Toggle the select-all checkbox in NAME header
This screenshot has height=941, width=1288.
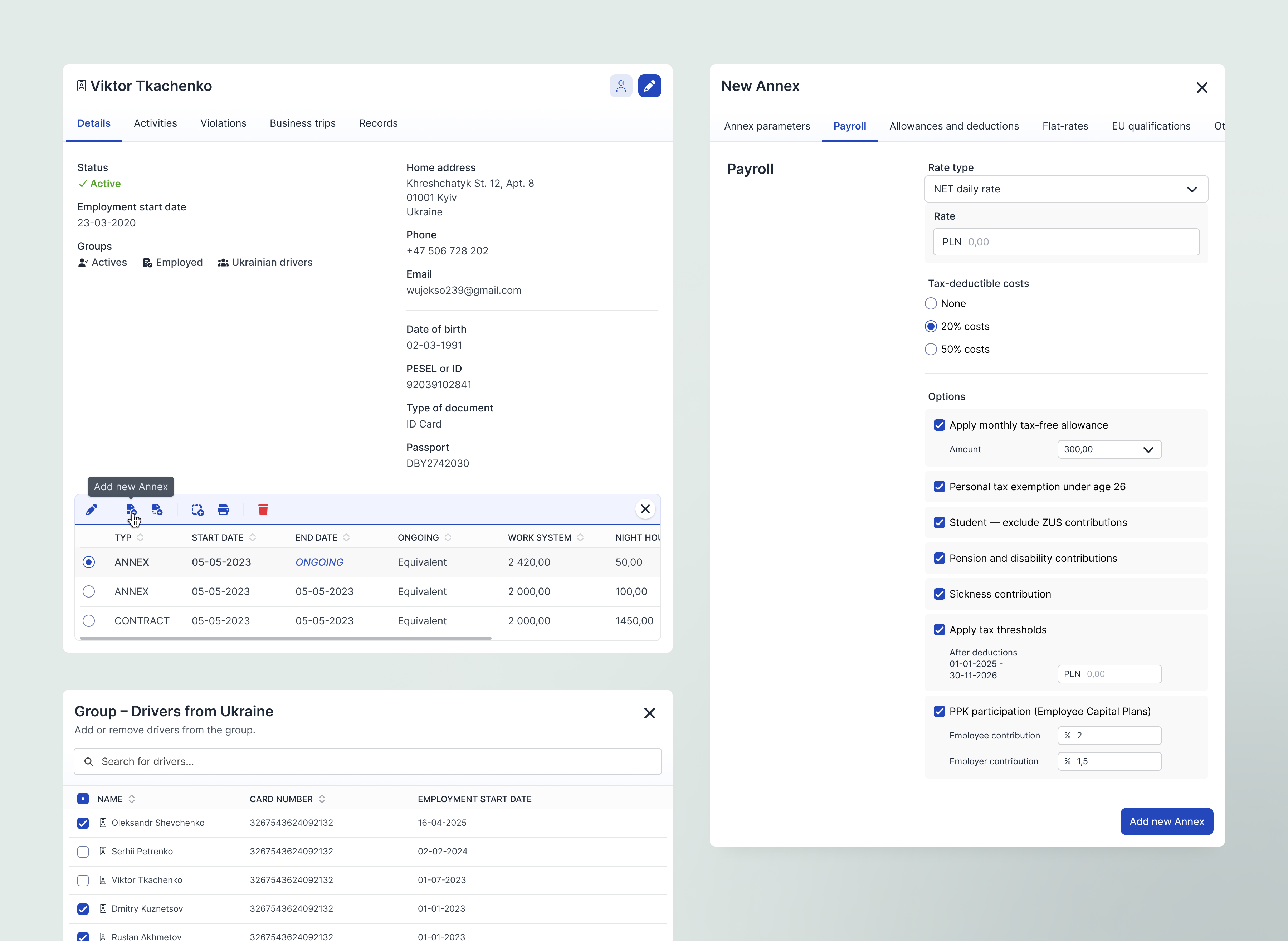click(83, 799)
